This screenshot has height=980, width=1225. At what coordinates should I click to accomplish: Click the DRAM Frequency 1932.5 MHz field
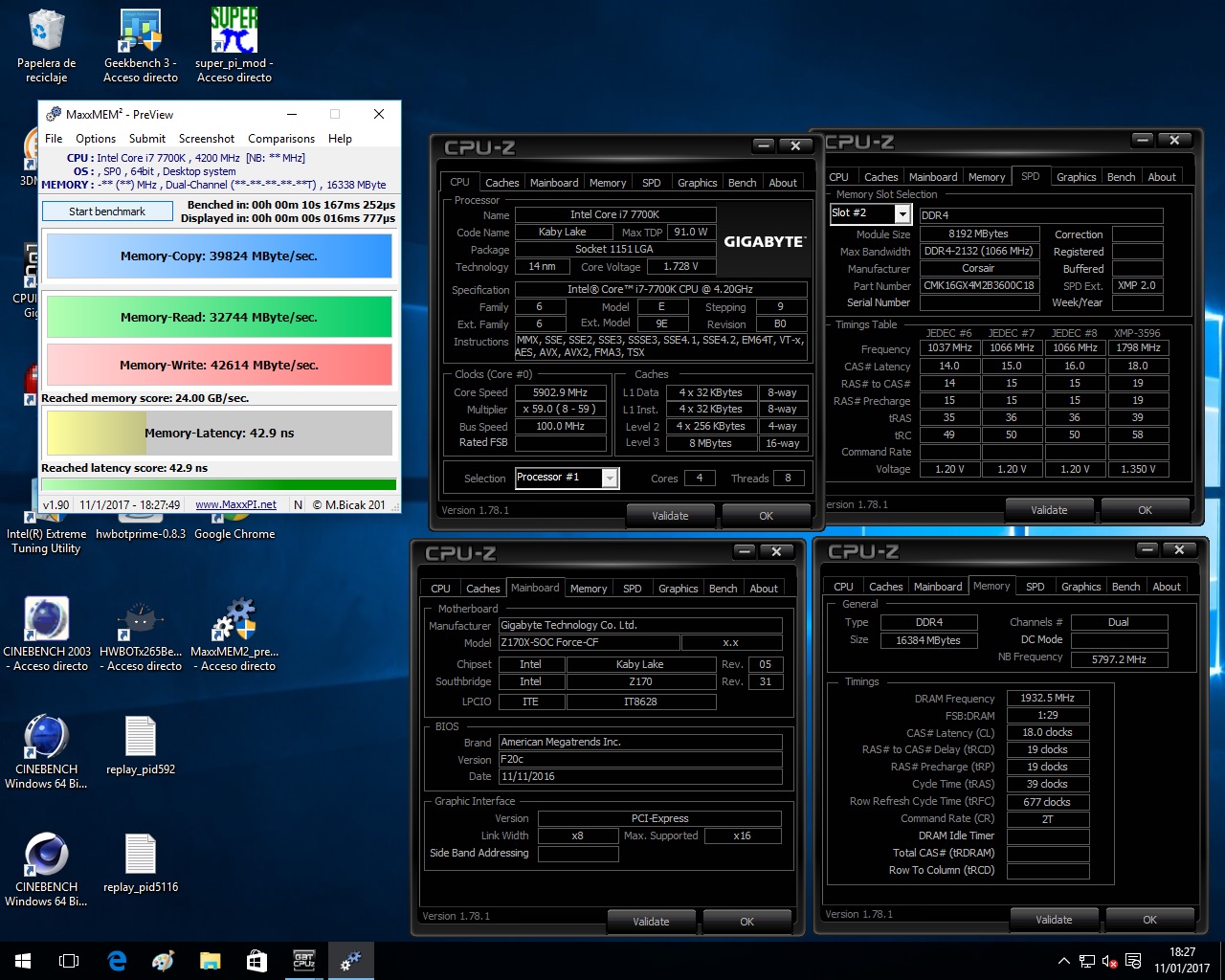pos(1047,698)
